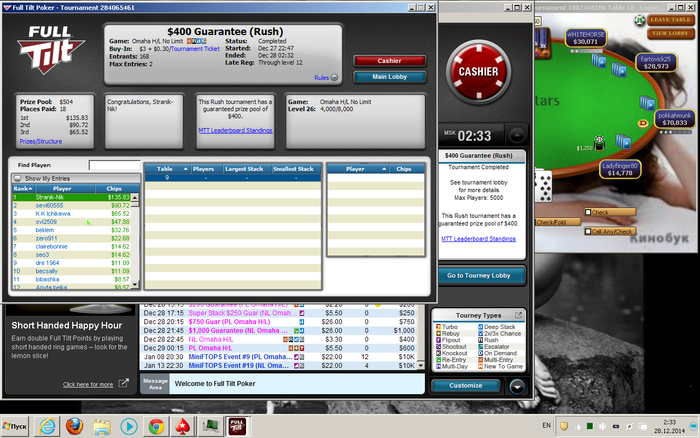The height and width of the screenshot is (438, 700).
Task: Click the dealer button on PokerStars table
Action: 642,123
